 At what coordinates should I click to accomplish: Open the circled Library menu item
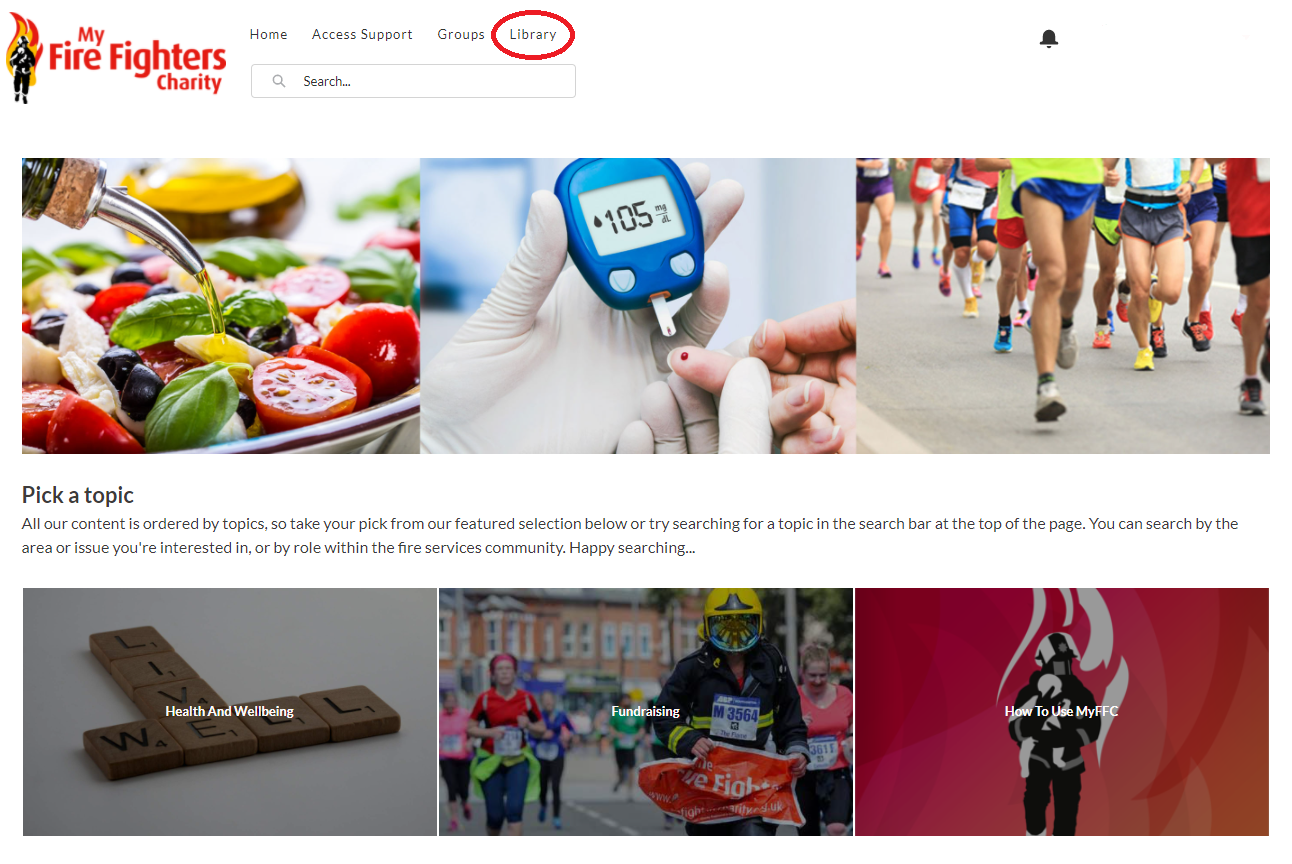[x=533, y=34]
